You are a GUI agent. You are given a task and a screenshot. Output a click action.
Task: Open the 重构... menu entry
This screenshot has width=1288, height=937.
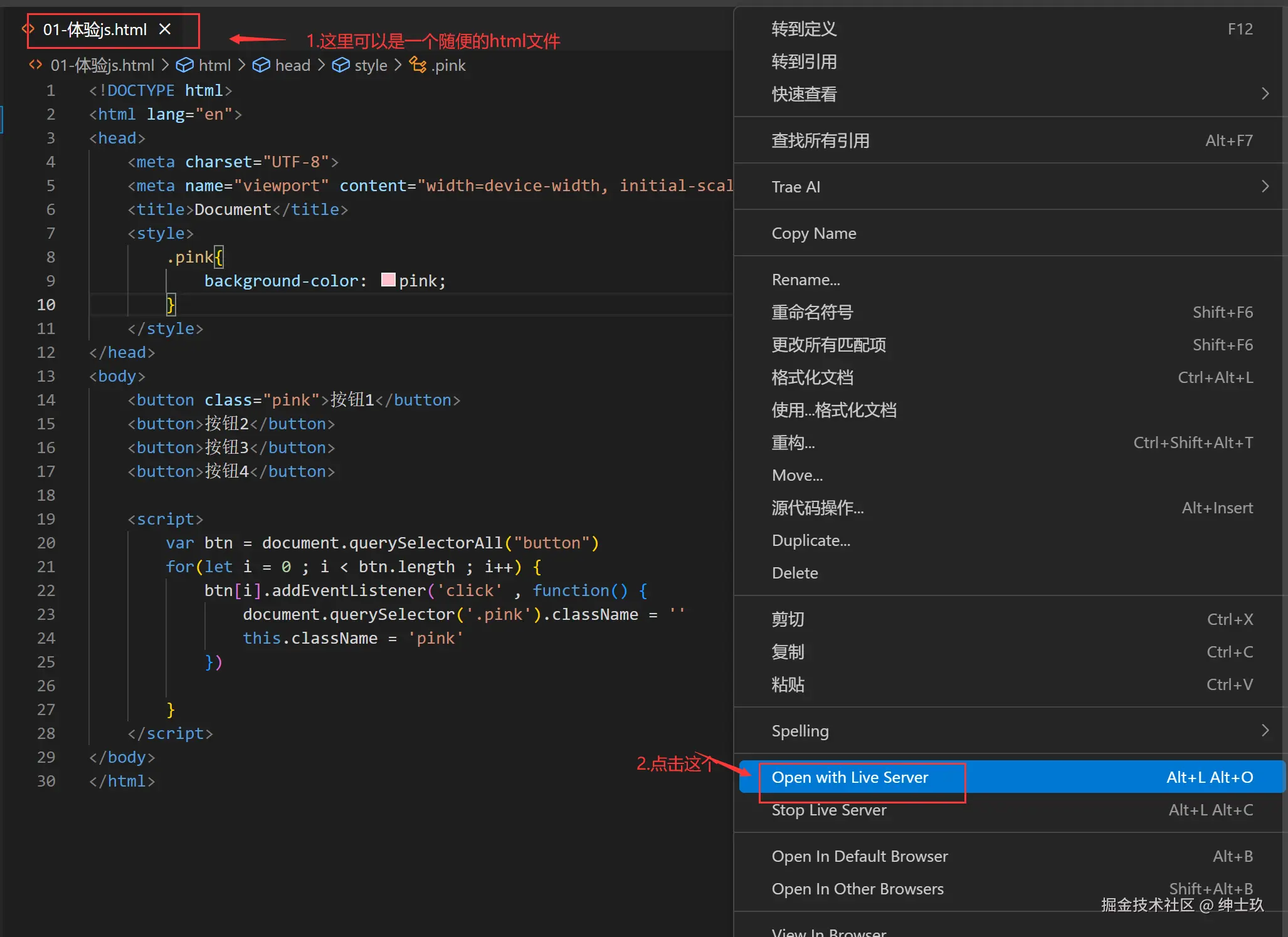[x=1010, y=442]
